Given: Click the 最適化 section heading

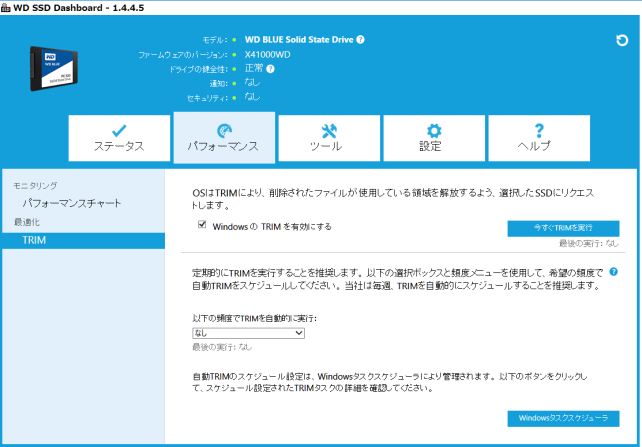Looking at the screenshot, I should point(27,222).
